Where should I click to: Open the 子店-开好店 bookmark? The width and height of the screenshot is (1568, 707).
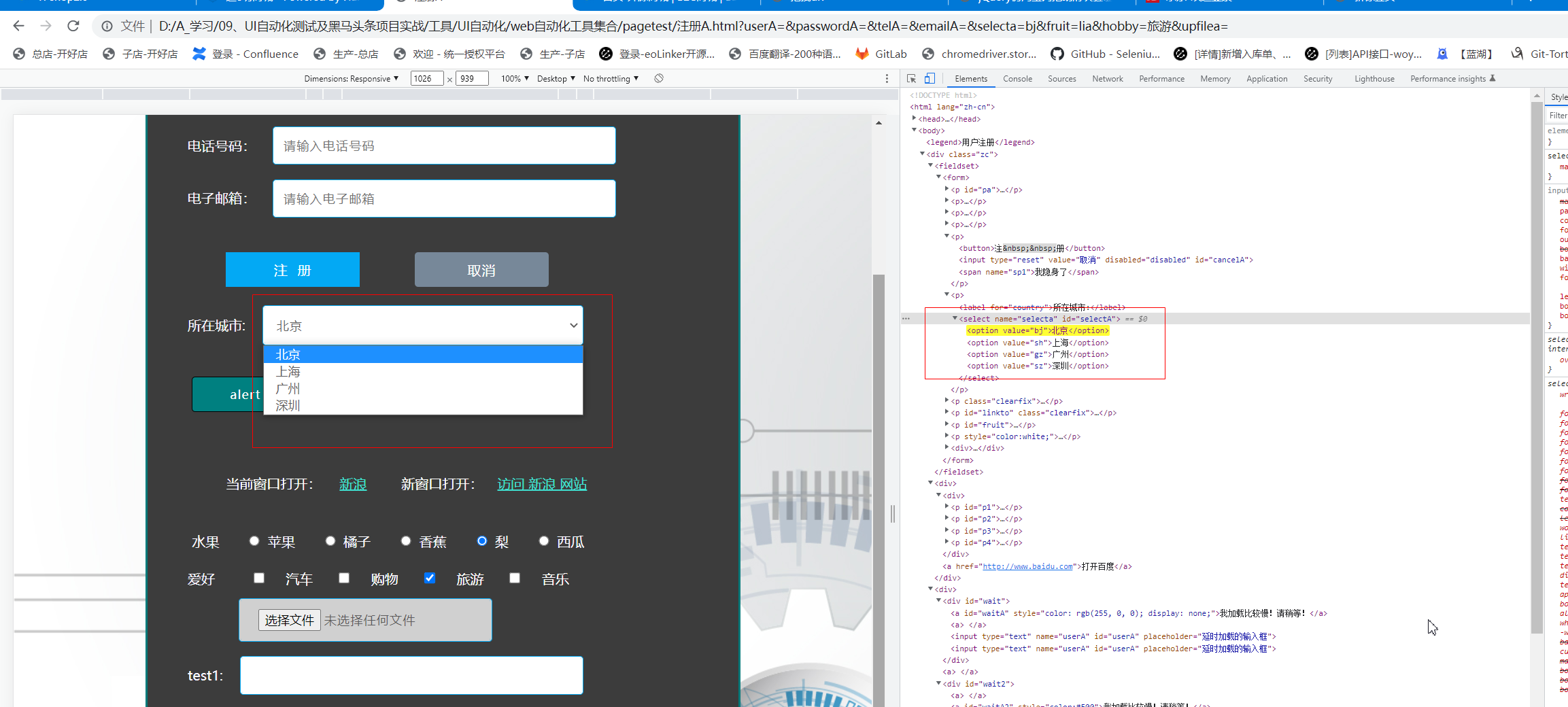click(140, 54)
